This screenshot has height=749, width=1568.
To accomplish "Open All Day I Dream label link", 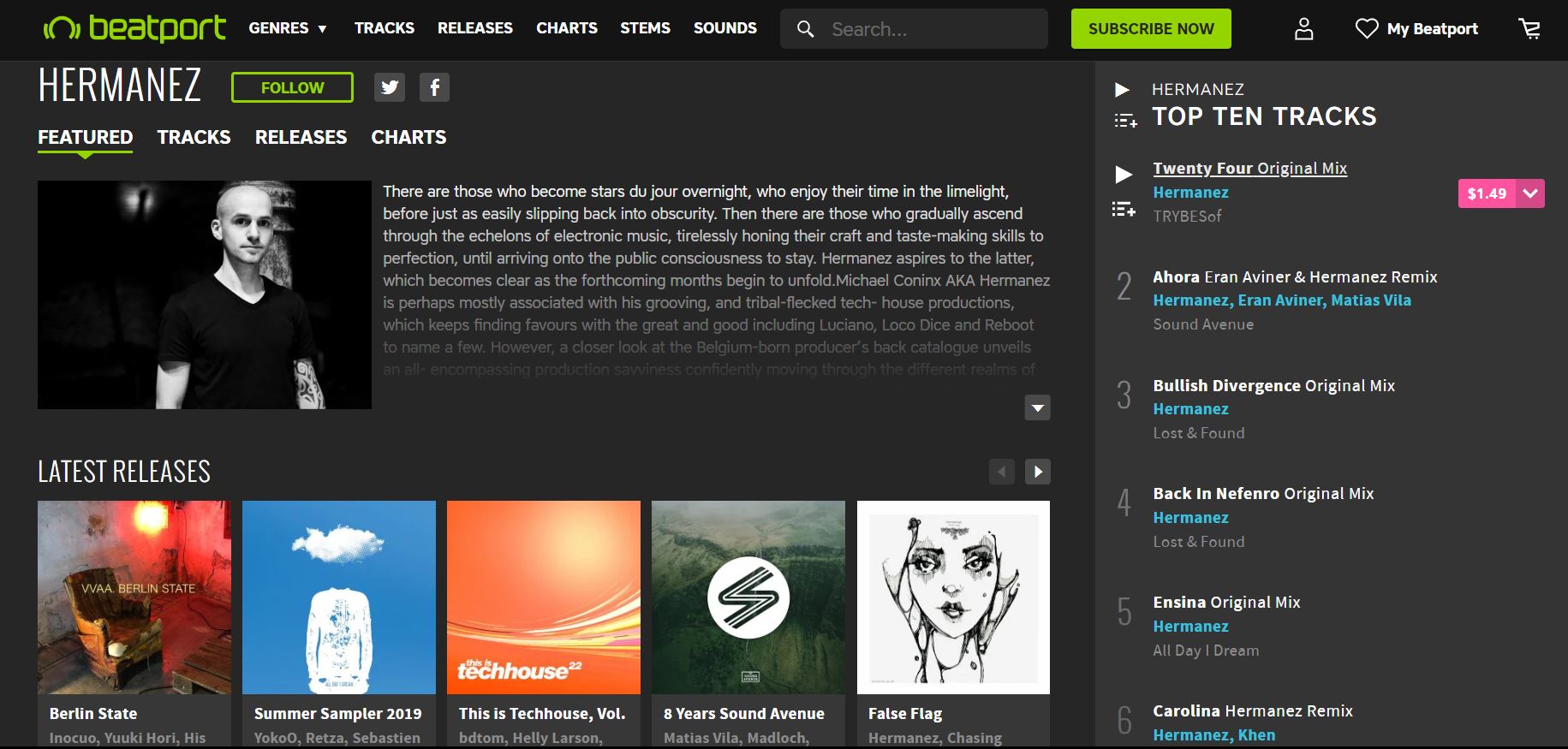I will 1206,651.
